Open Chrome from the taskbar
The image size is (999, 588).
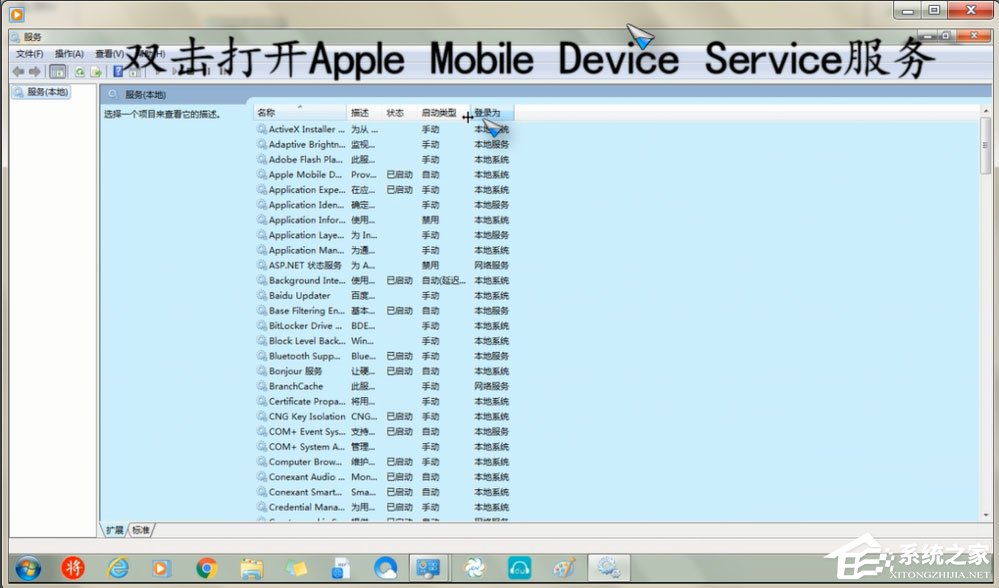(x=205, y=567)
